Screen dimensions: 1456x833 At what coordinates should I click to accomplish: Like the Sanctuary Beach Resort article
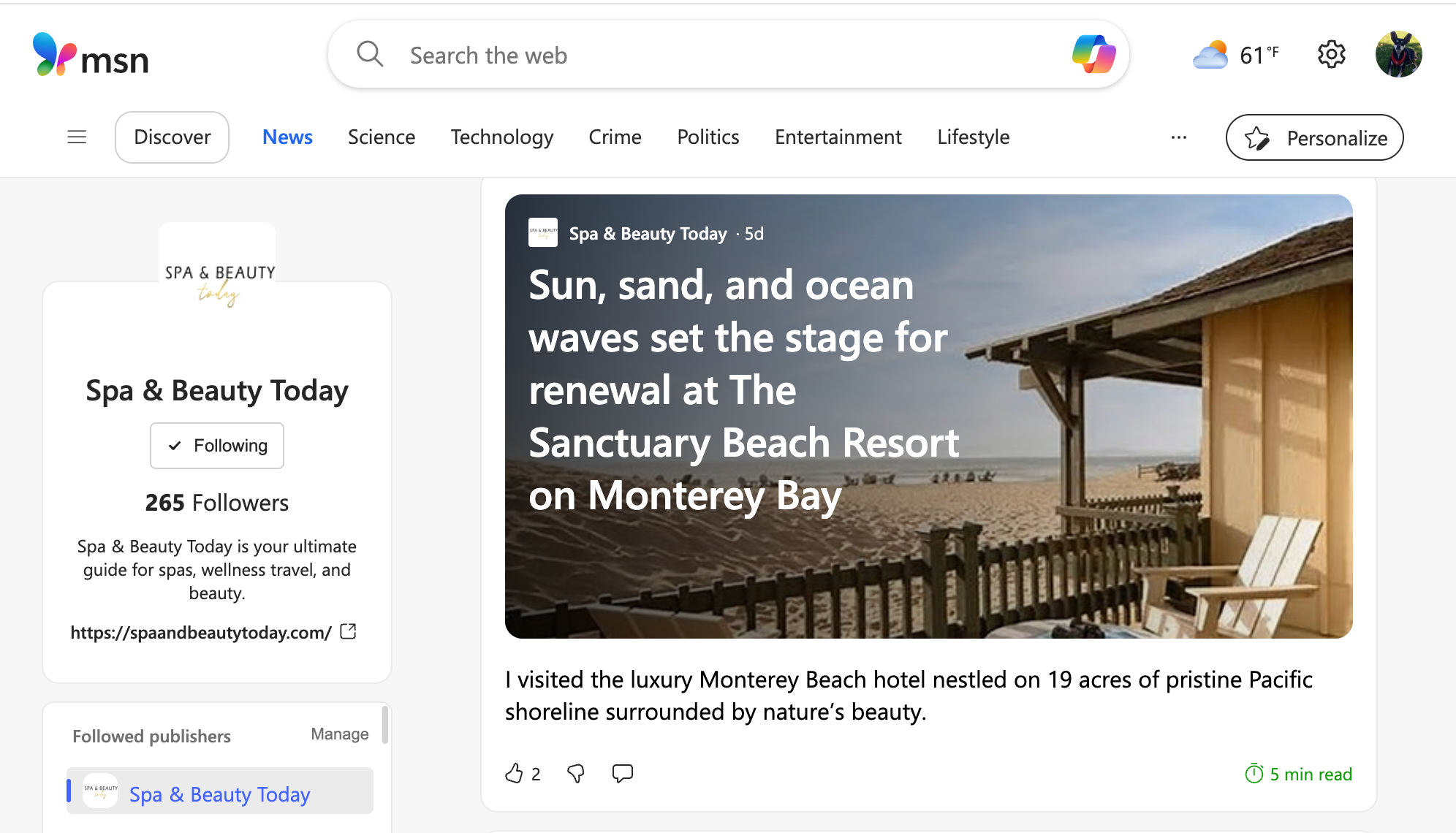click(x=515, y=773)
